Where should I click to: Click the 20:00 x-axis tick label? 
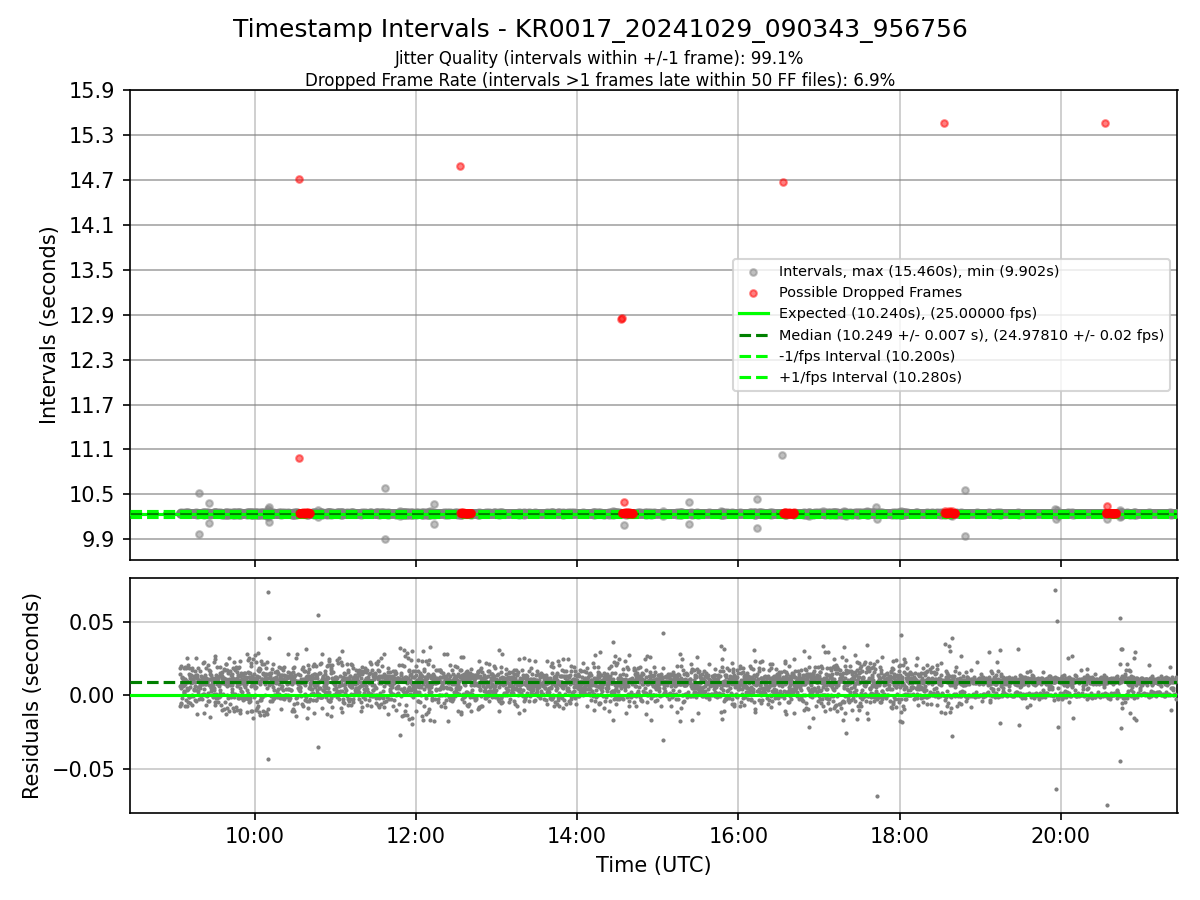(1060, 835)
